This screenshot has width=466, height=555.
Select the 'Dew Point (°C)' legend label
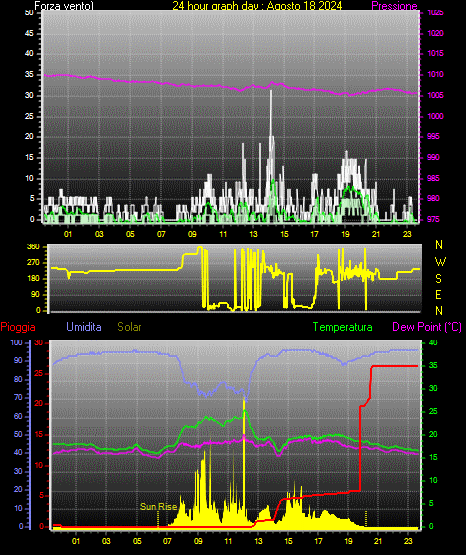(x=427, y=327)
